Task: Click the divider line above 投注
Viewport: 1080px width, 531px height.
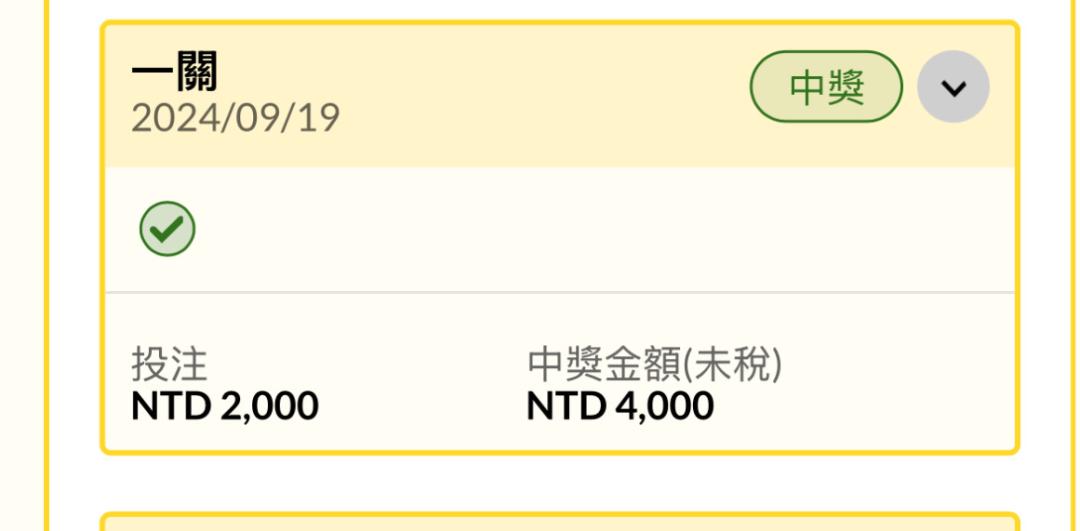Action: click(560, 293)
